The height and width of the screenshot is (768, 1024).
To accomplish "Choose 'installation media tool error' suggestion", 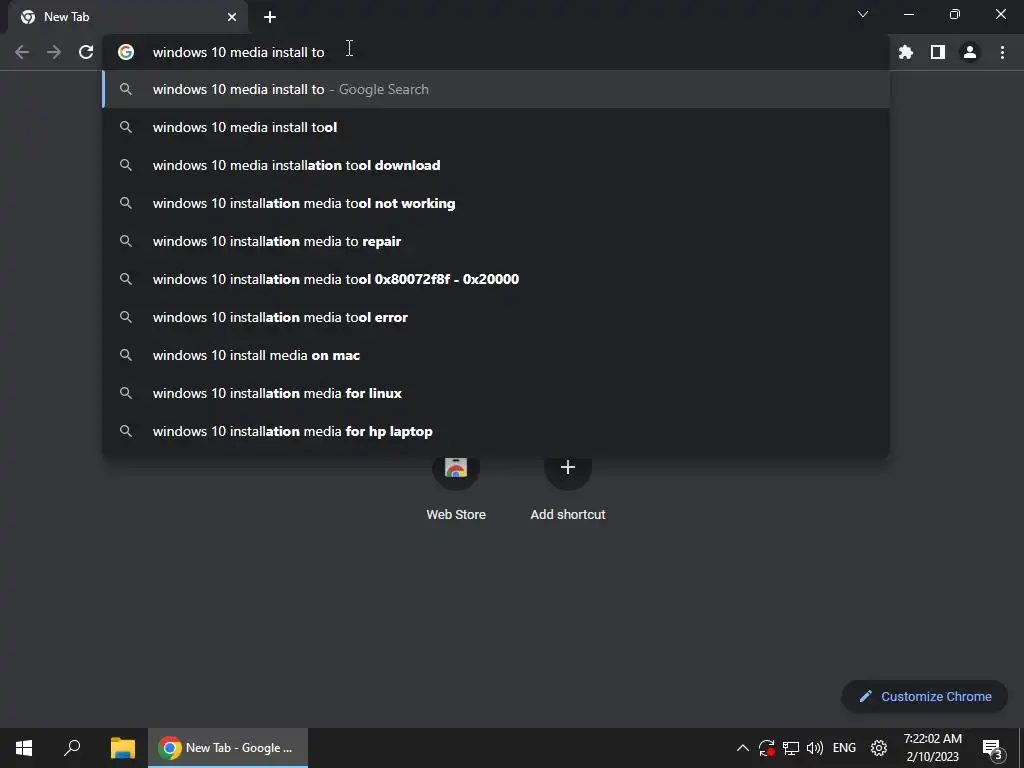I will click(496, 317).
